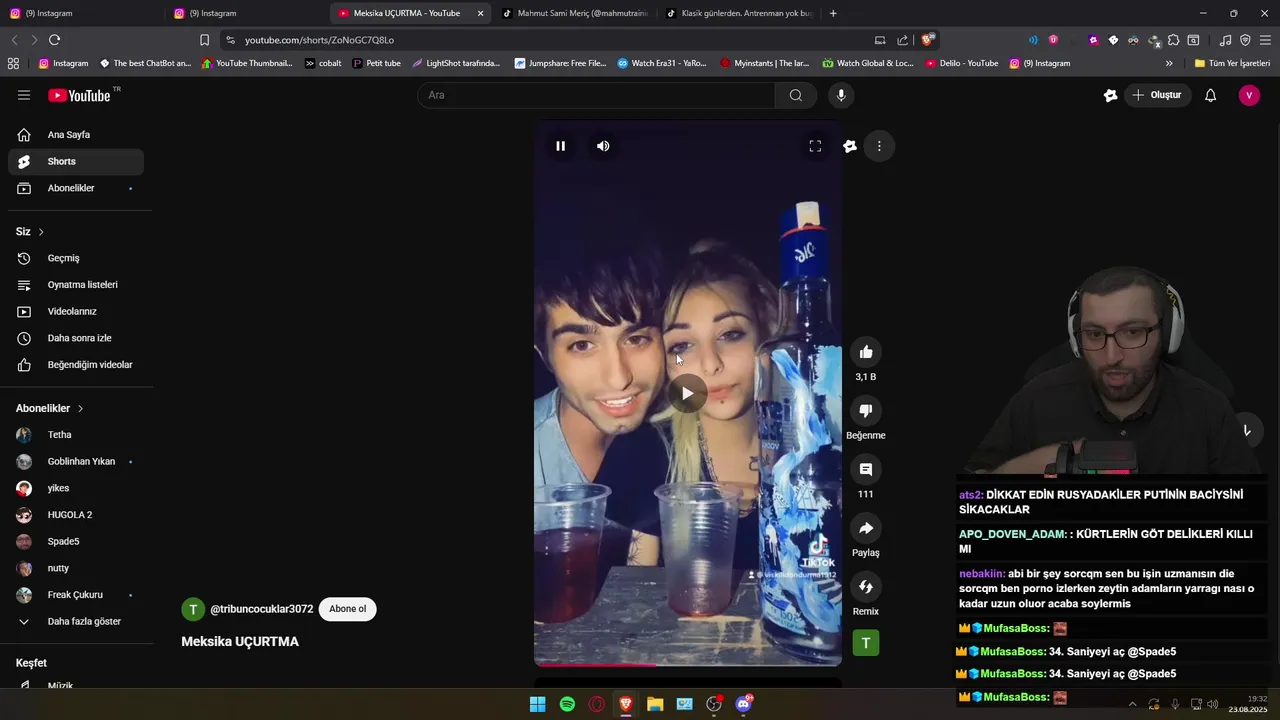Screen dimensions: 1280x720
Task: Open the Spade5 channel in sidebar
Action: (x=76, y=542)
